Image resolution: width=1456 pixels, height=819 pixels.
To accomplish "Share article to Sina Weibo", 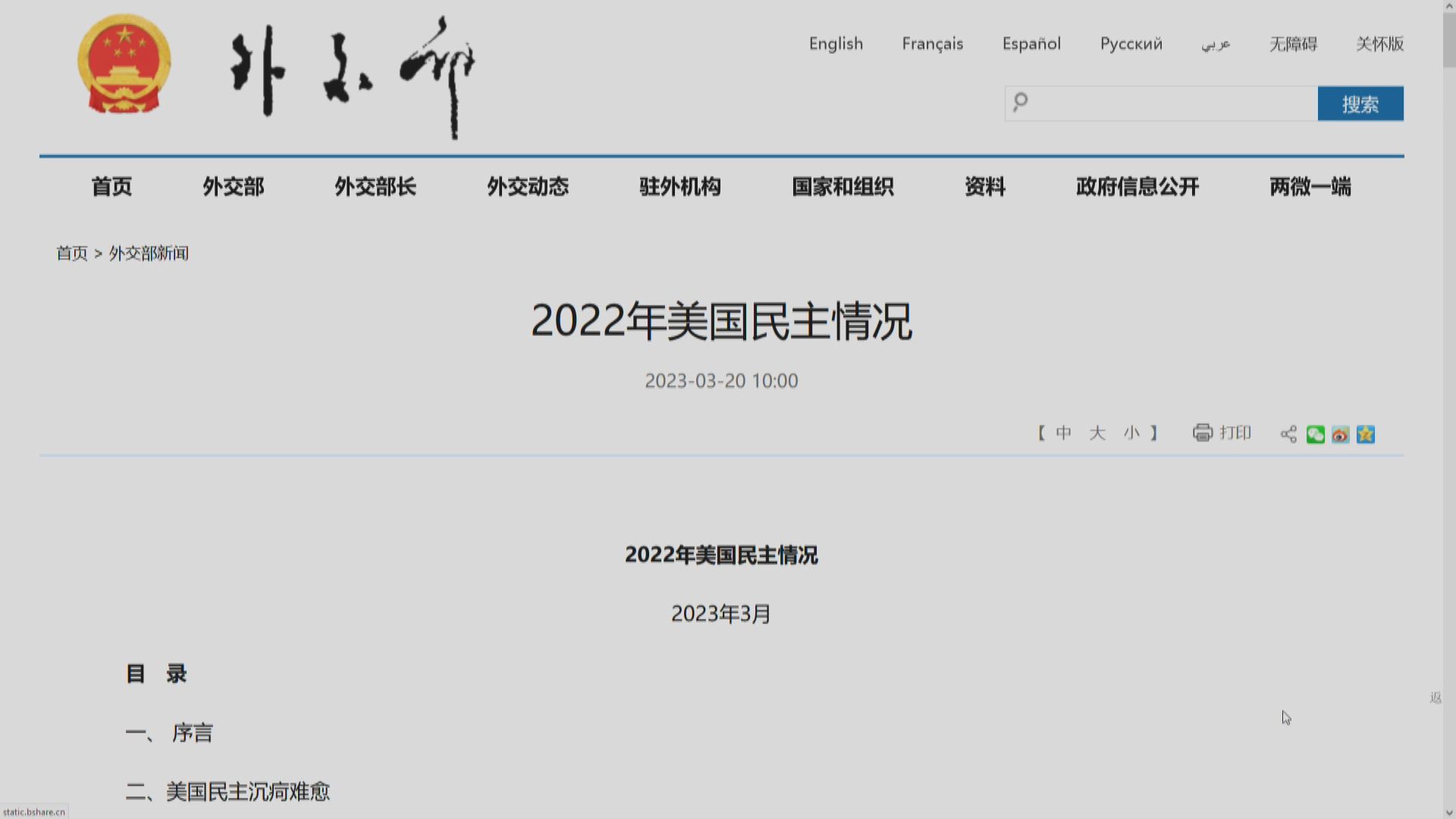I will tap(1341, 435).
